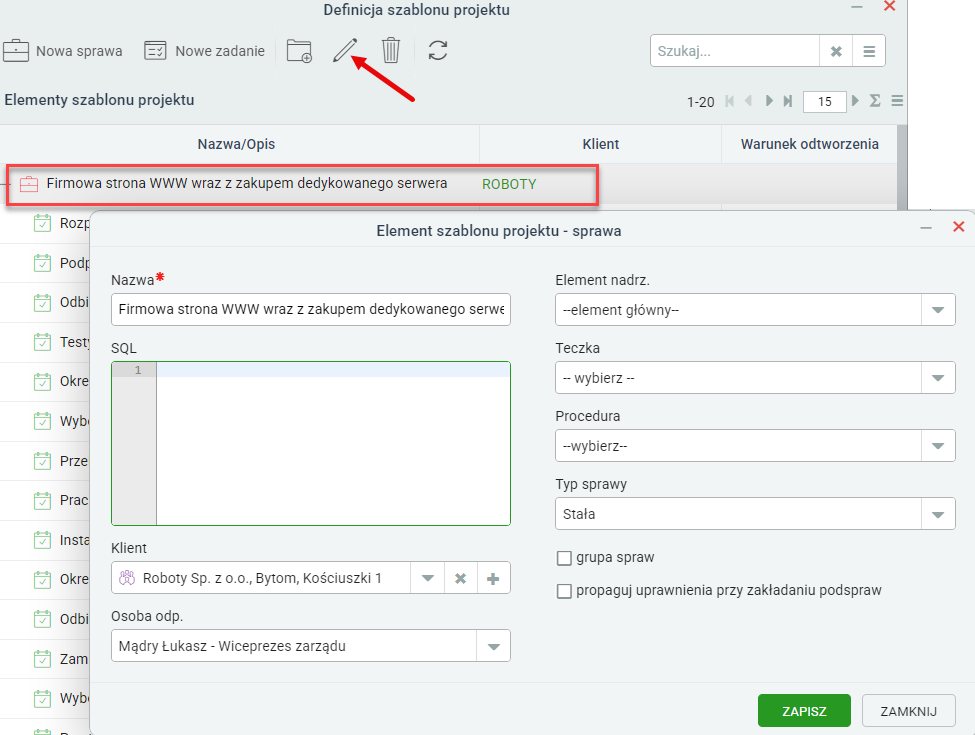Screen dimensions: 975x735
Task: Click the trash delete icon
Action: [390, 50]
